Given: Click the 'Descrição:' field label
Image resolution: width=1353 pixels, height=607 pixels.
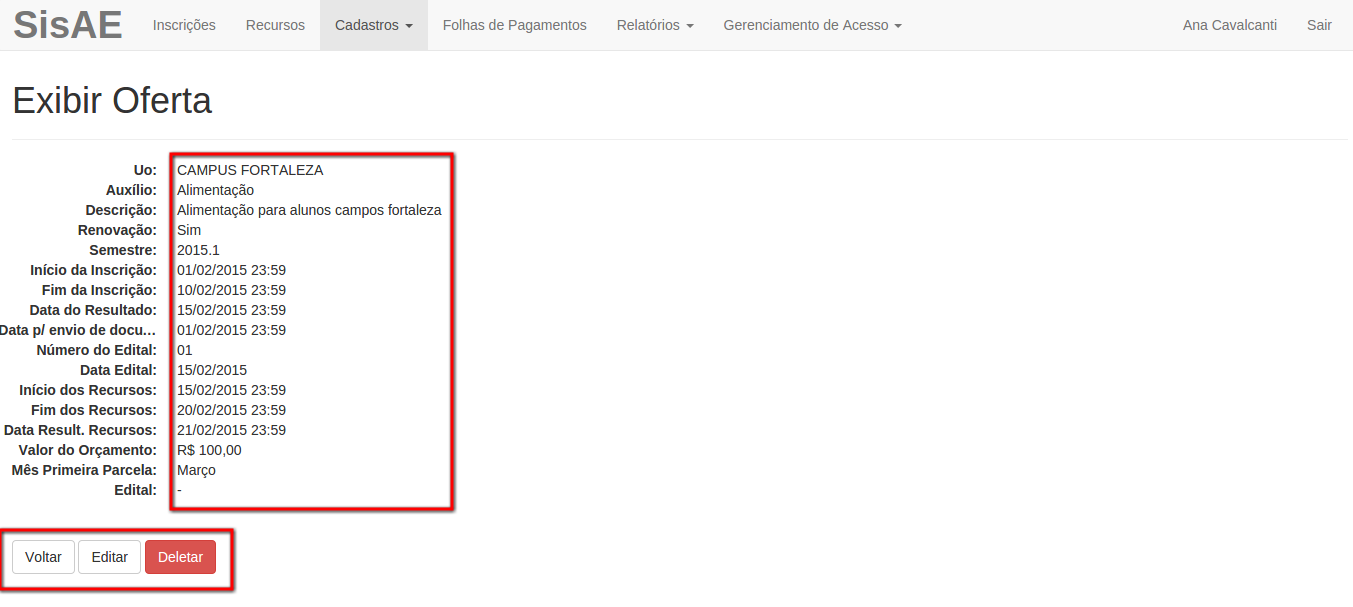Looking at the screenshot, I should click(x=121, y=210).
